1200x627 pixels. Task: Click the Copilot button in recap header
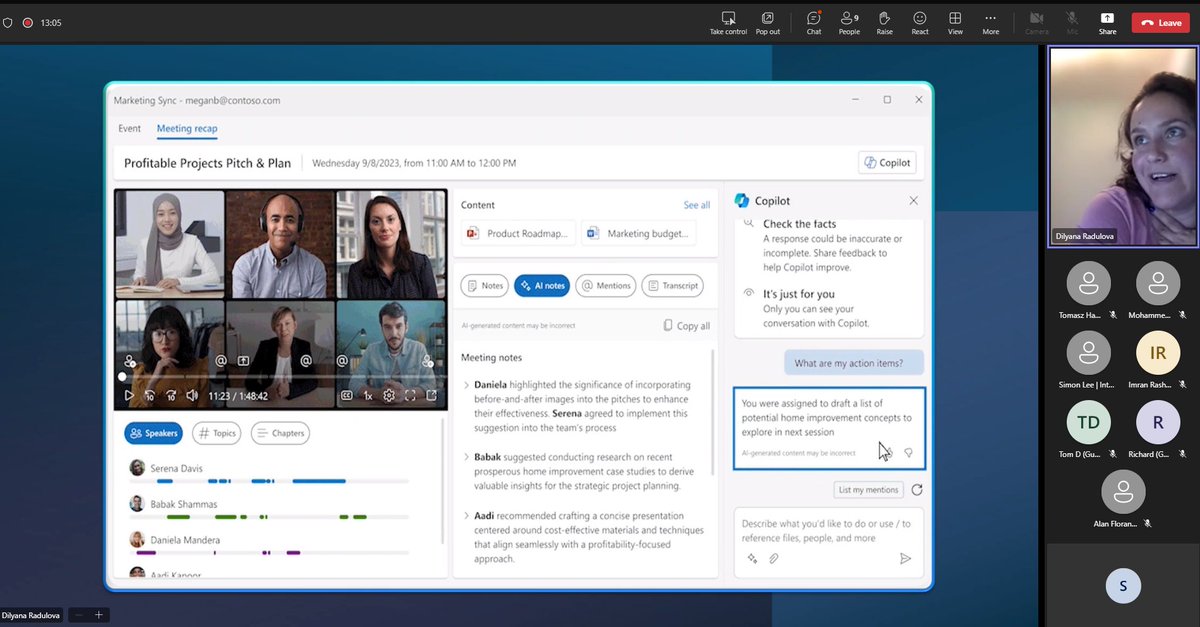click(887, 162)
